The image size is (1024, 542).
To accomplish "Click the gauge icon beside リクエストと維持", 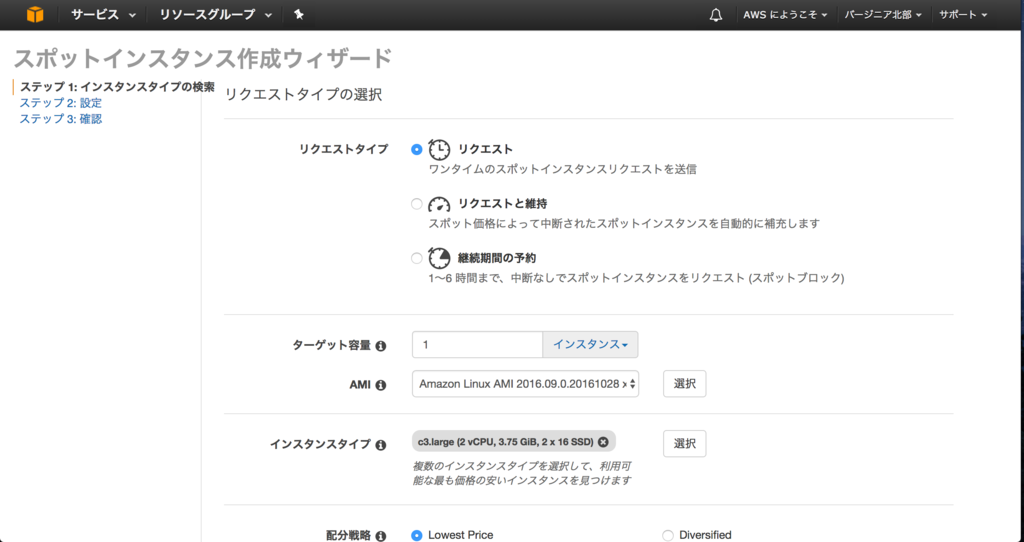I will pos(439,204).
